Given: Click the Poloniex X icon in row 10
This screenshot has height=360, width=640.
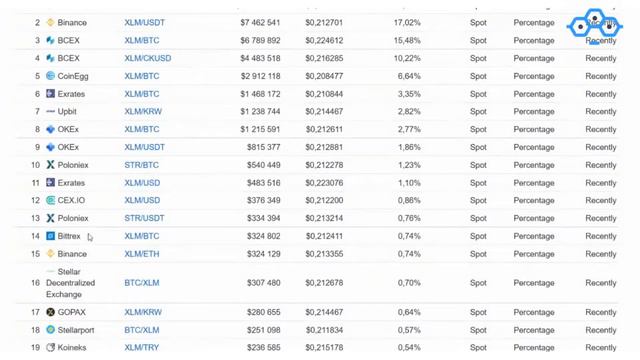Looking at the screenshot, I should point(50,165).
